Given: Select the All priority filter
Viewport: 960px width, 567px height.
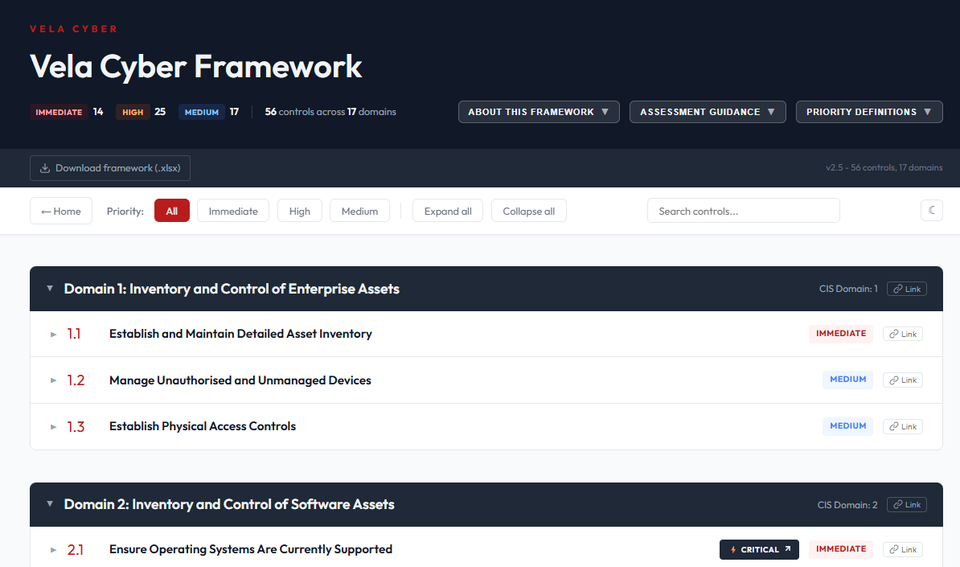Looking at the screenshot, I should coord(172,211).
